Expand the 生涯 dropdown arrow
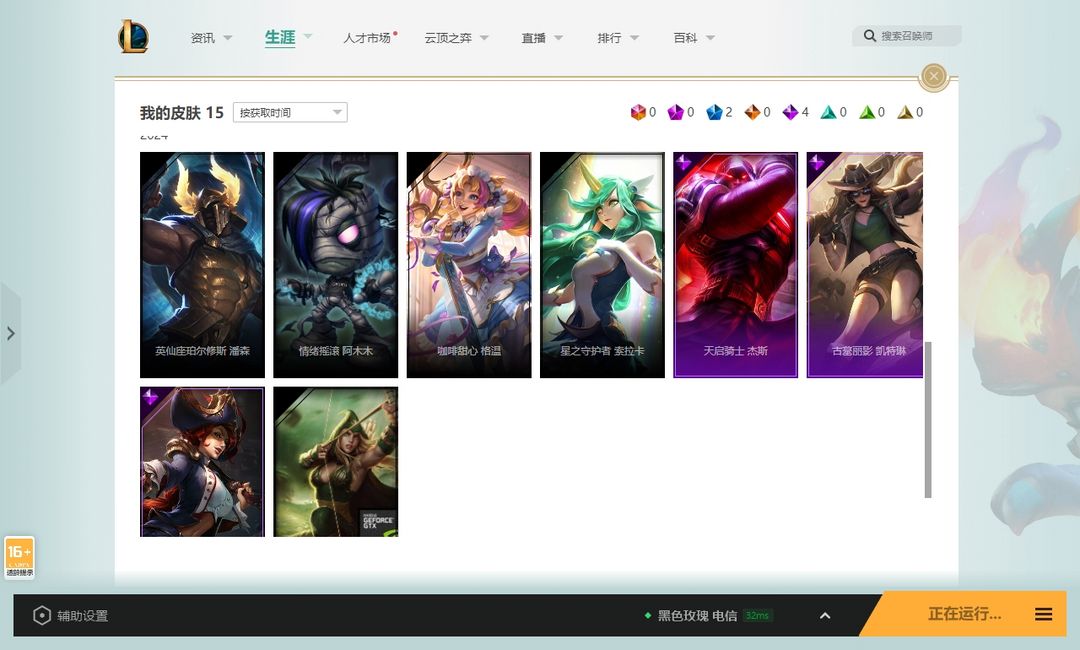Screen dimensions: 1080x650 [x=308, y=36]
